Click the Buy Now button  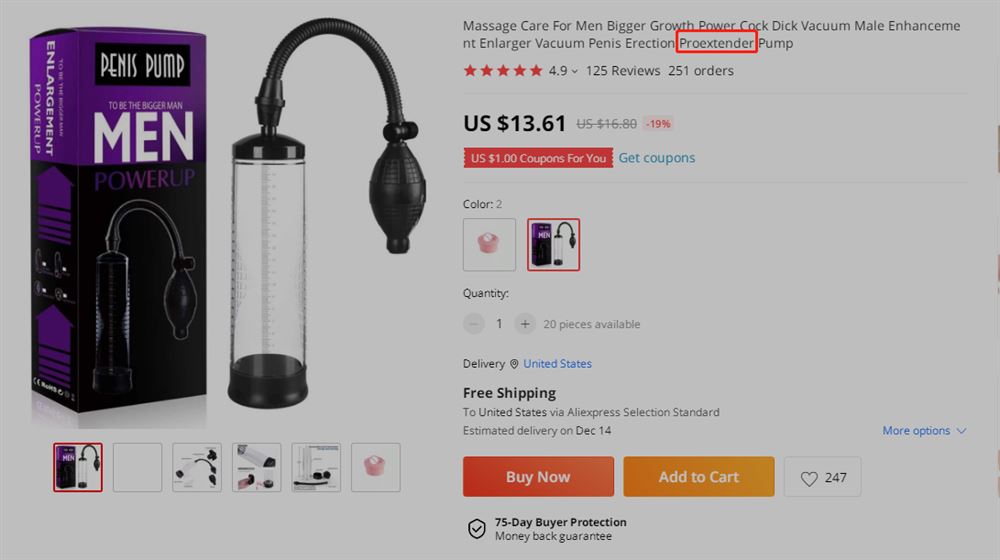click(538, 476)
